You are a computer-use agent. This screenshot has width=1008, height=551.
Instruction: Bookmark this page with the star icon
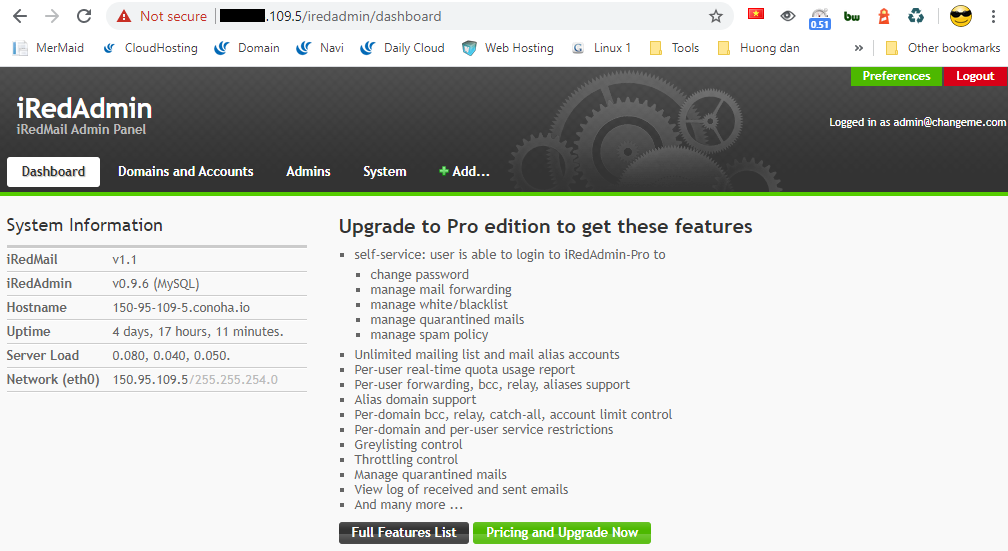[716, 16]
